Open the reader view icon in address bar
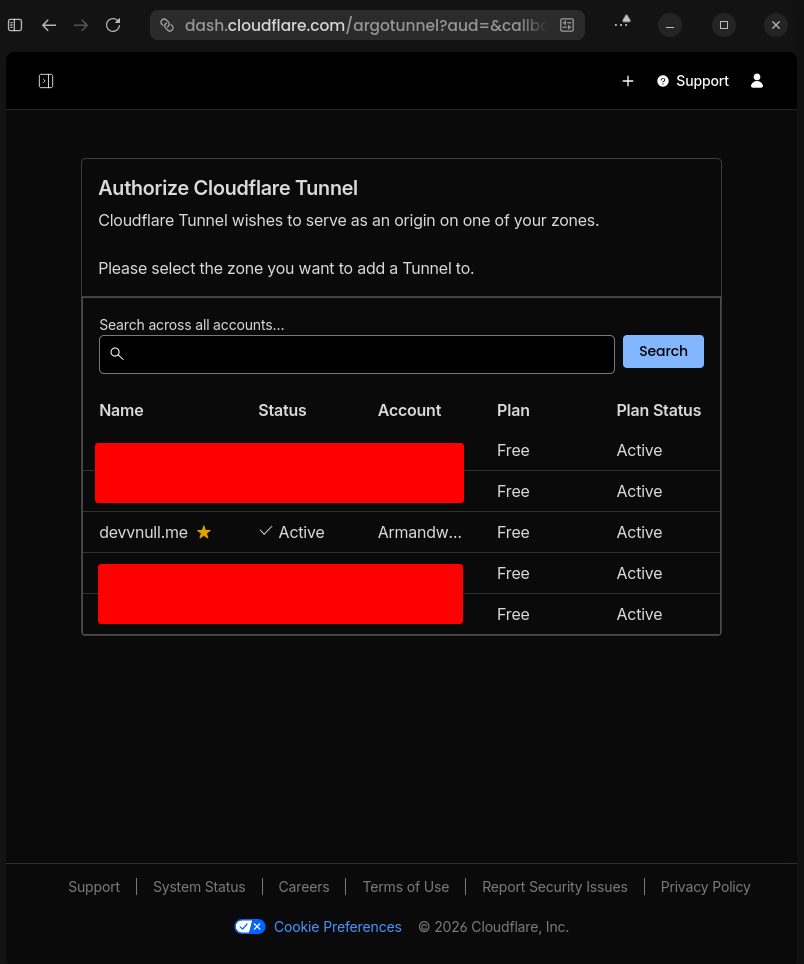Image resolution: width=804 pixels, height=964 pixels. (567, 25)
